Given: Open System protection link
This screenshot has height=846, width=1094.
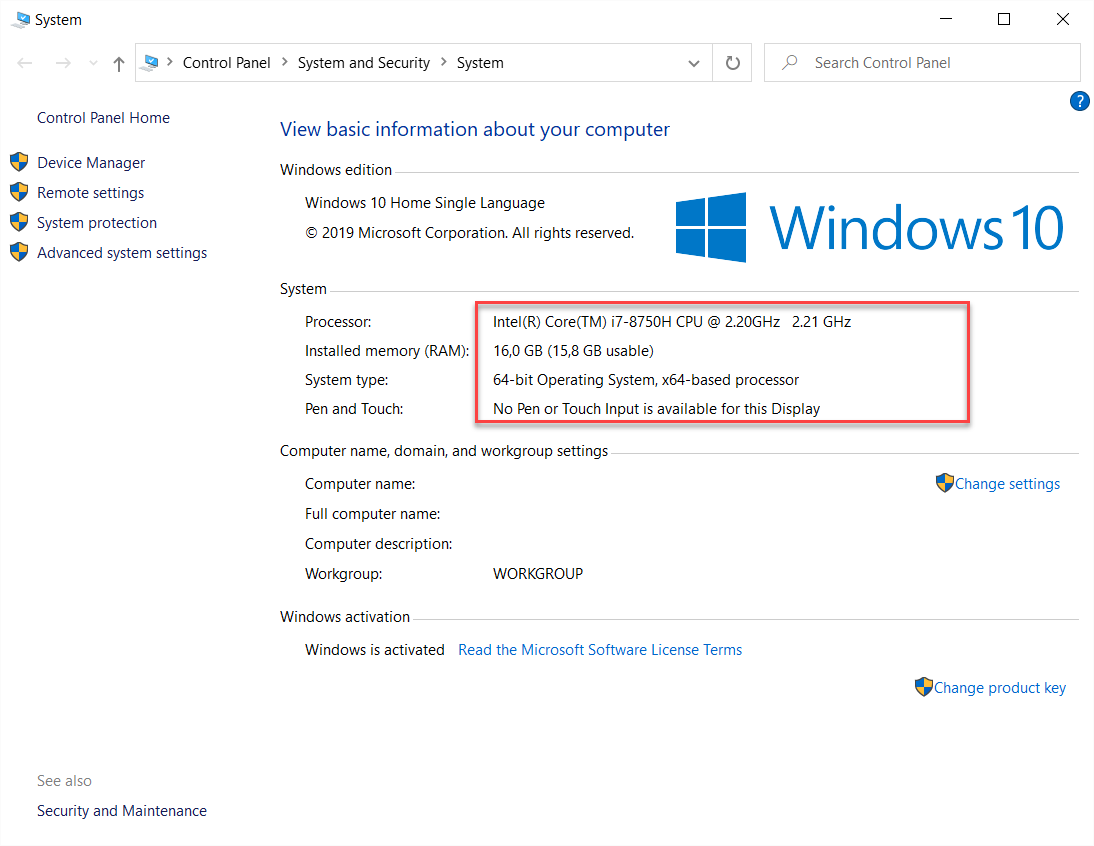Looking at the screenshot, I should pos(97,222).
